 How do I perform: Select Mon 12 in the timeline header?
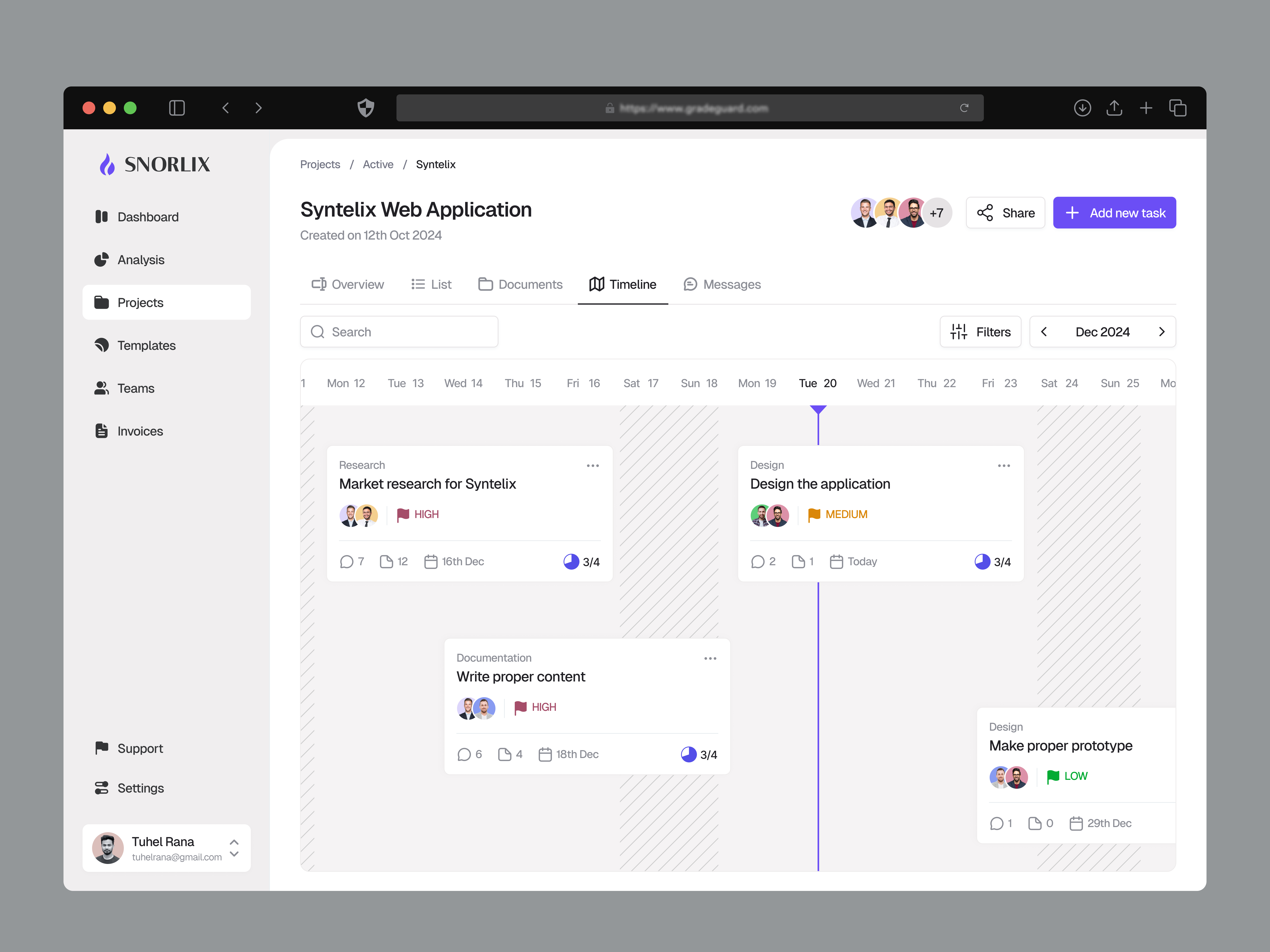point(346,383)
